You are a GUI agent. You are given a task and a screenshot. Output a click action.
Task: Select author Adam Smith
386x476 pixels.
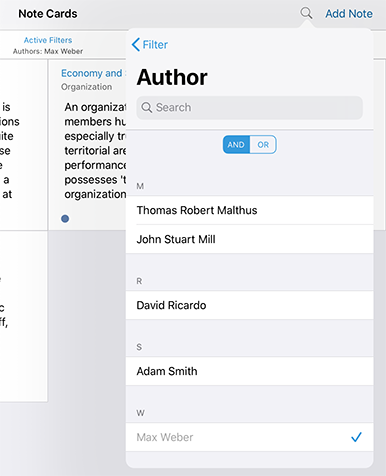(249, 371)
